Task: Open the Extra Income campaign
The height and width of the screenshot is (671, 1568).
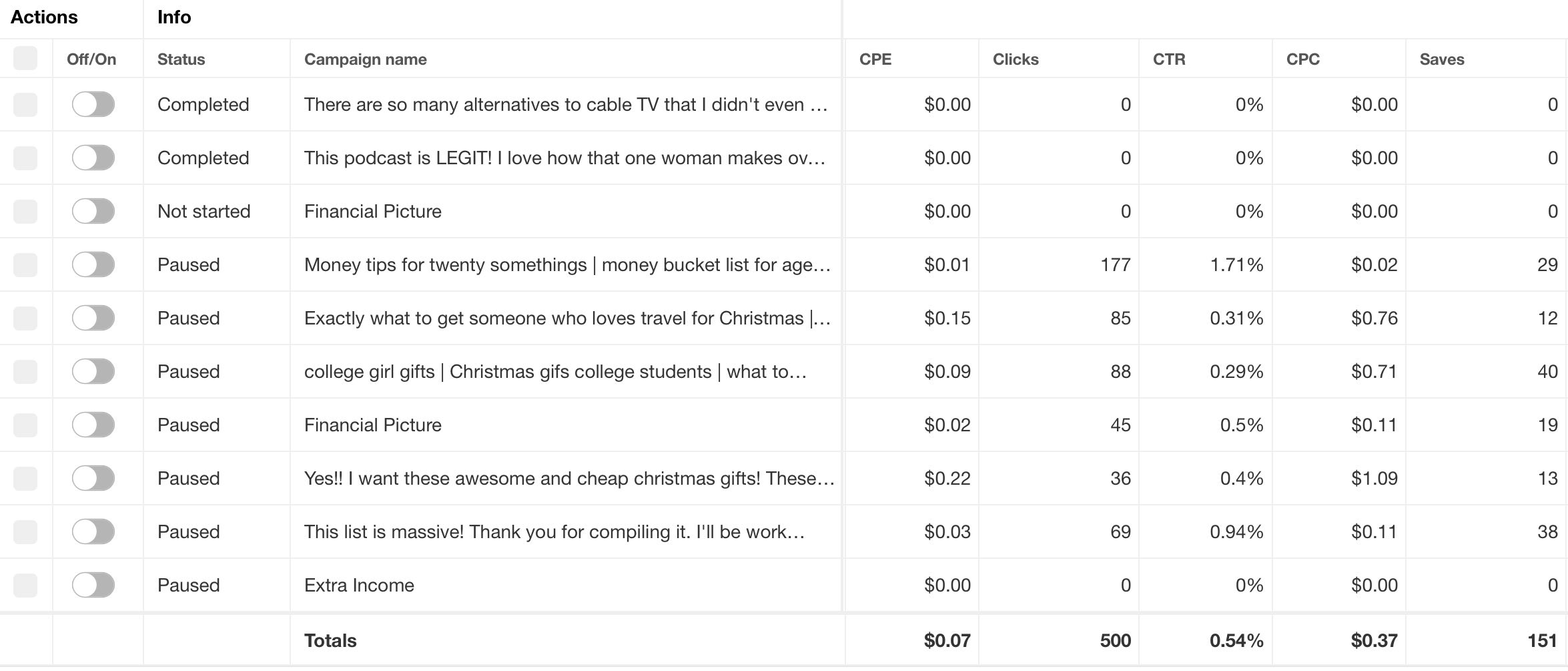Action: [359, 585]
